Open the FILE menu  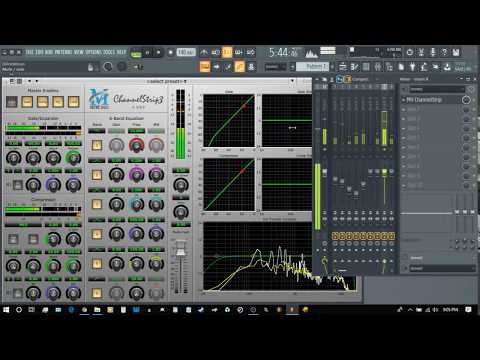(x=29, y=52)
